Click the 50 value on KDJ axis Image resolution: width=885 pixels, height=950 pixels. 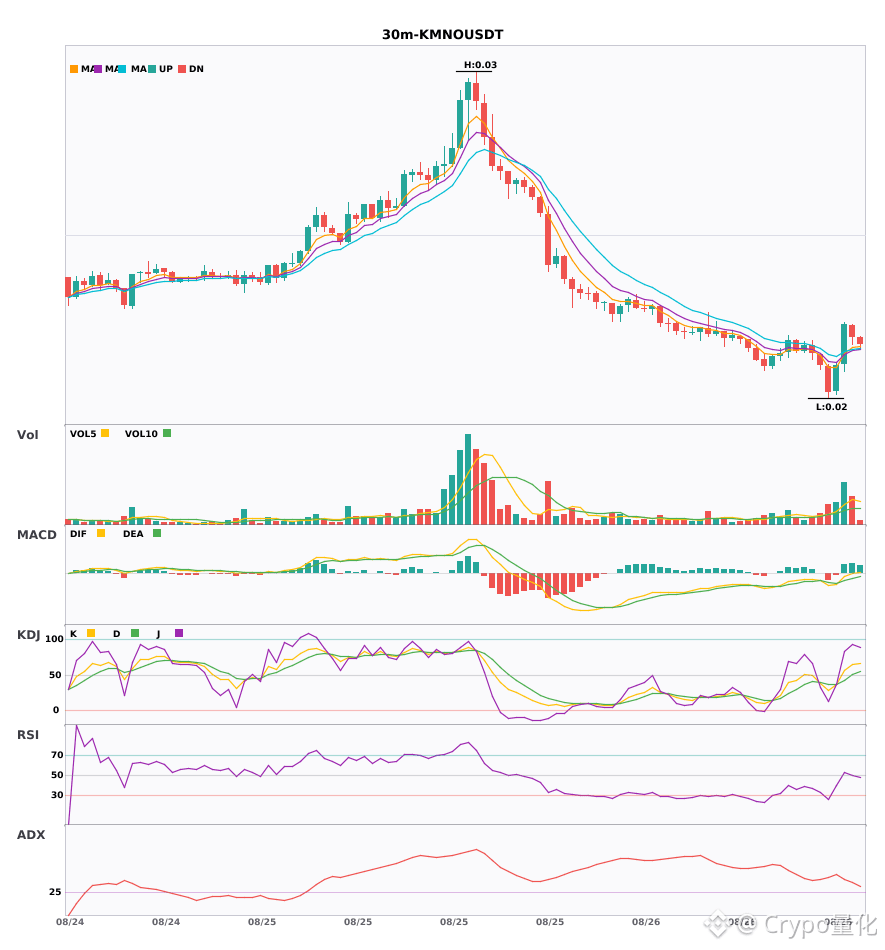point(55,675)
